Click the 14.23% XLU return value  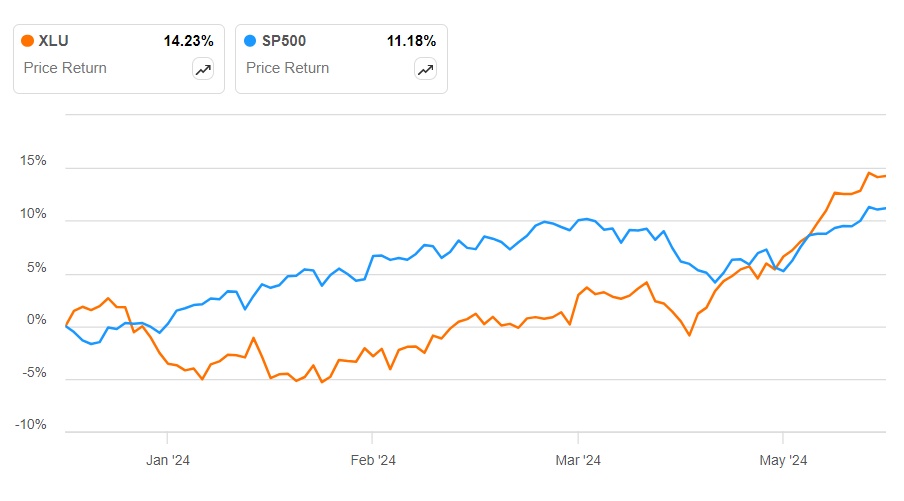(x=188, y=41)
